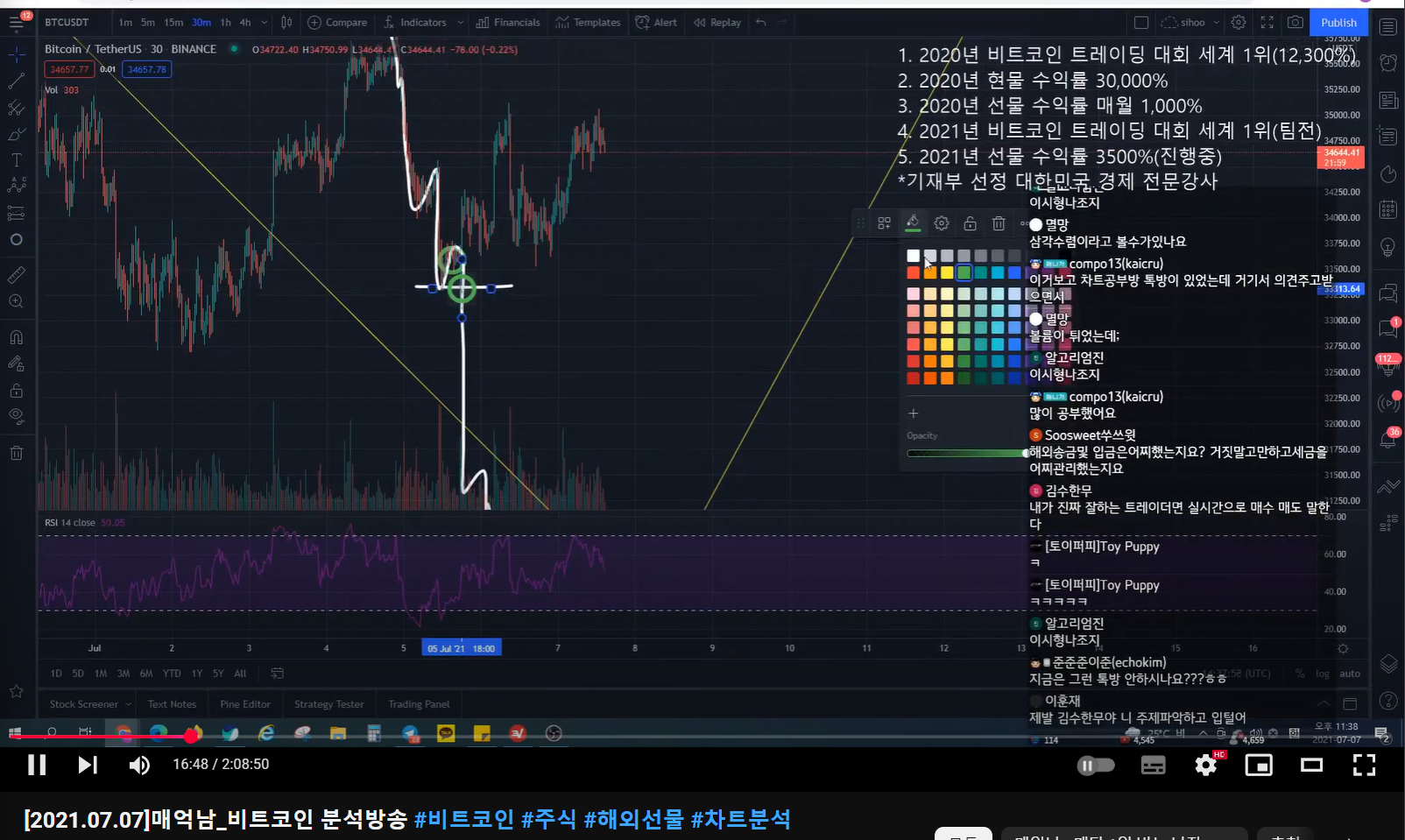
Task: Open the Pine Editor tab
Action: [x=245, y=704]
